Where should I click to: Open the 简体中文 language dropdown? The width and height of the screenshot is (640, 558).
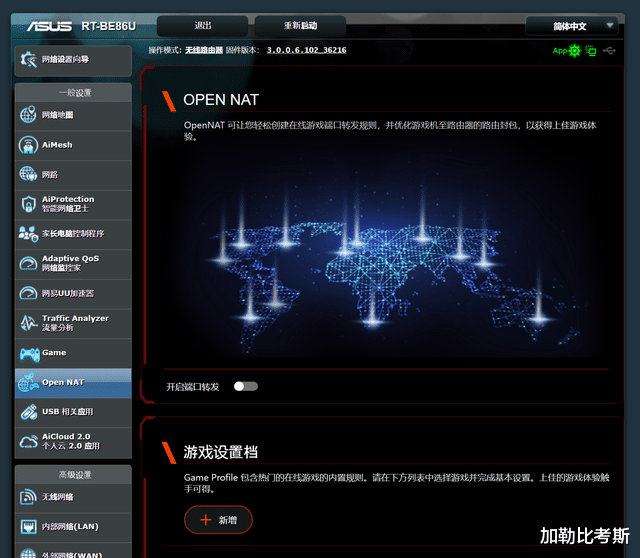coord(572,27)
